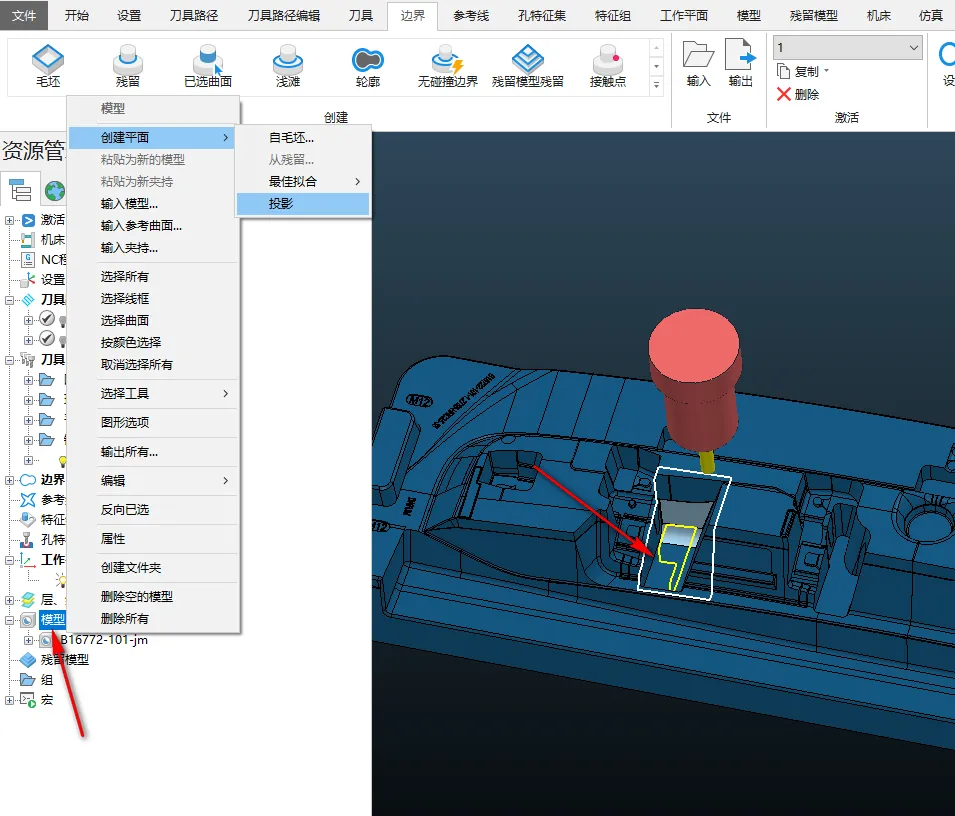Select the 残留 rest boundary icon

(128, 60)
